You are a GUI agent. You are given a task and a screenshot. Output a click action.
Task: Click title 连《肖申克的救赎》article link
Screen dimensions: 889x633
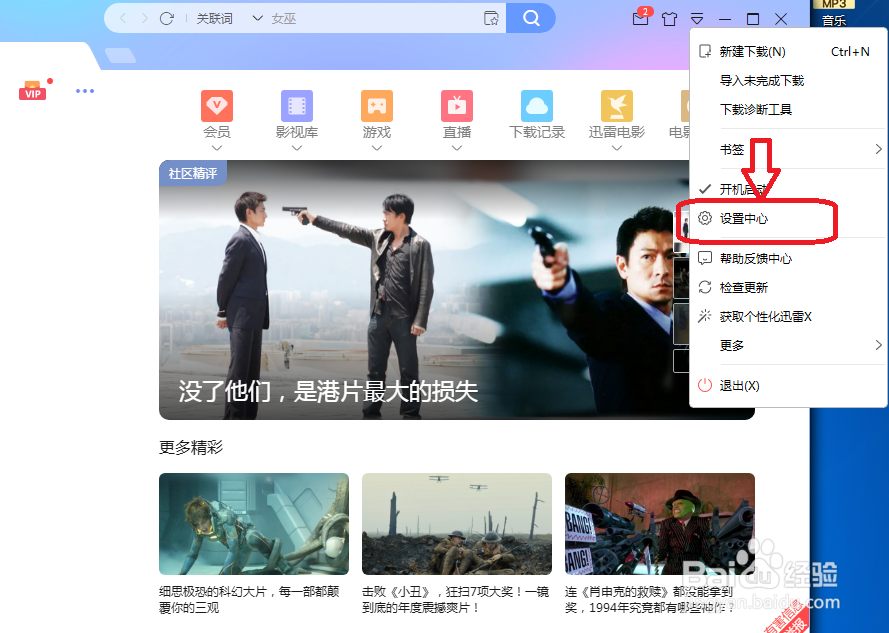pyautogui.click(x=650, y=600)
